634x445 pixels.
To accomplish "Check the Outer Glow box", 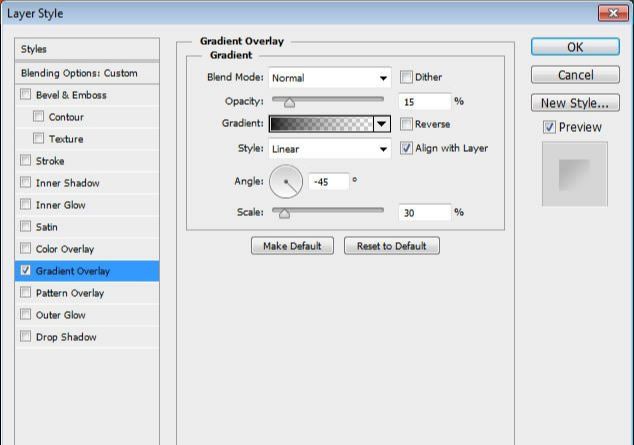I will click(25, 314).
